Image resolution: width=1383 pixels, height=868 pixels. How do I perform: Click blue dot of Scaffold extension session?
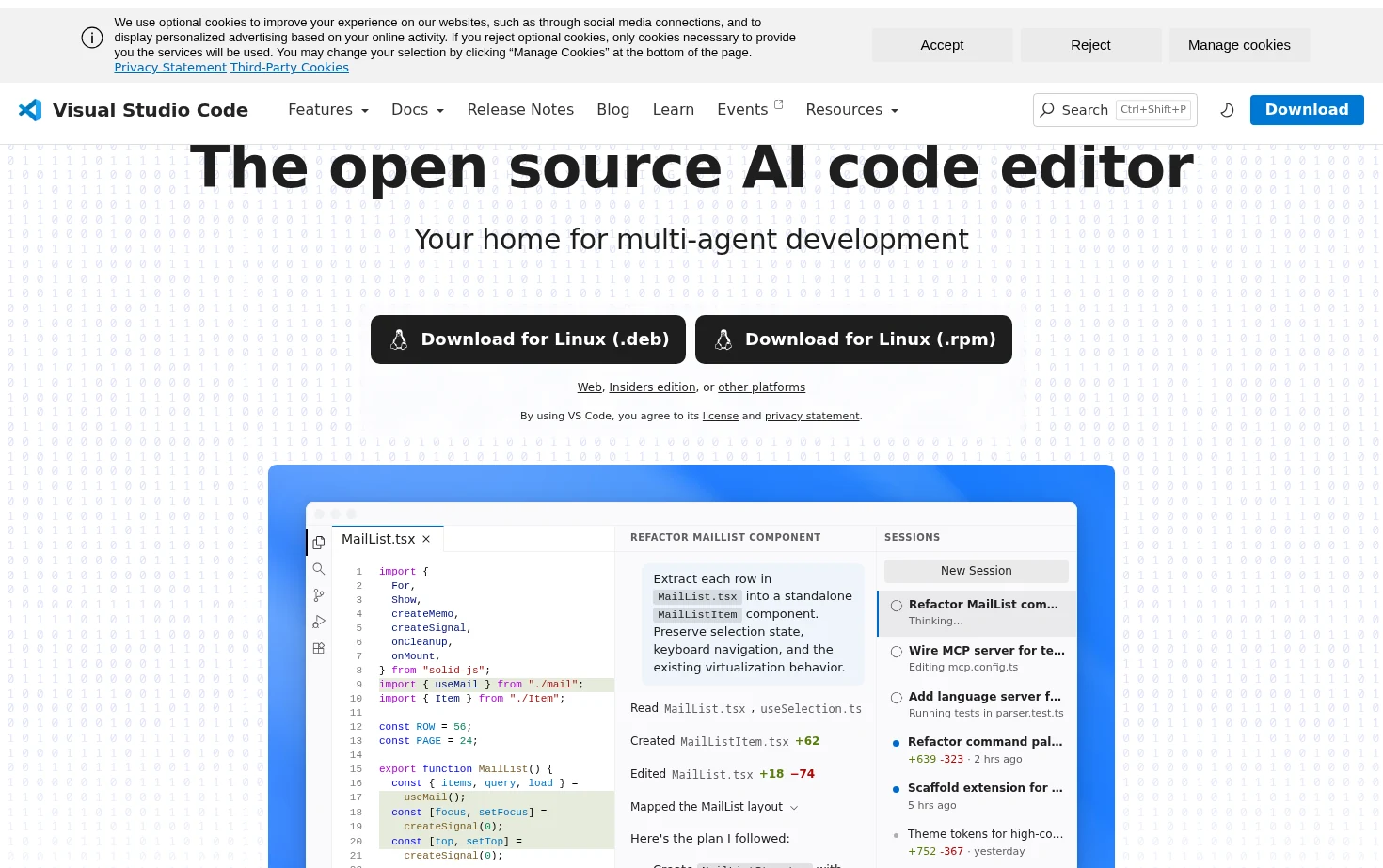(896, 789)
